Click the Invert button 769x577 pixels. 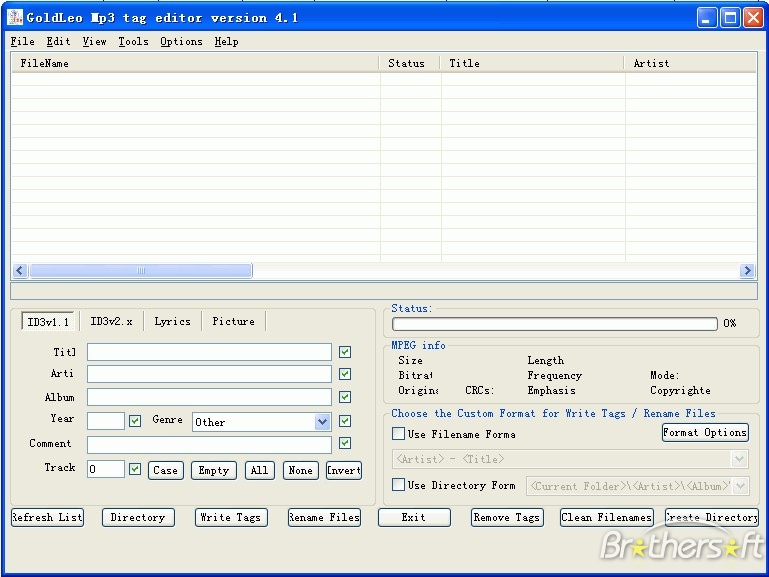tap(344, 470)
